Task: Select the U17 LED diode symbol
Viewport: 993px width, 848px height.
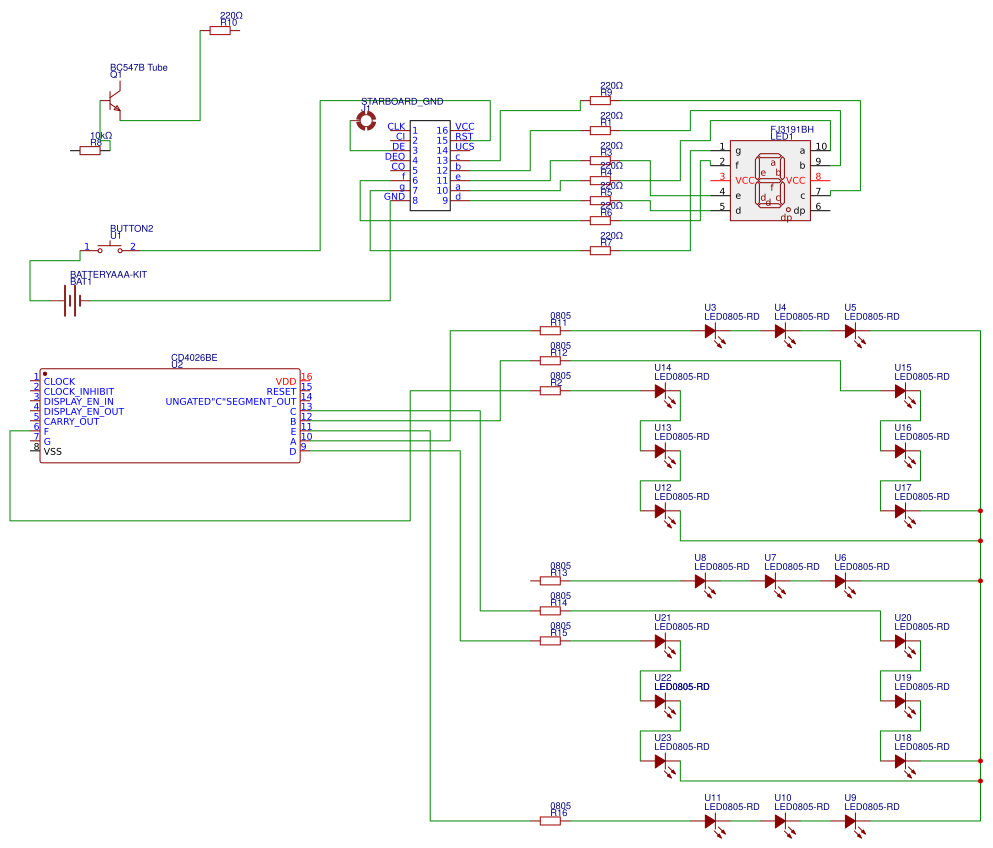Action: coord(902,514)
